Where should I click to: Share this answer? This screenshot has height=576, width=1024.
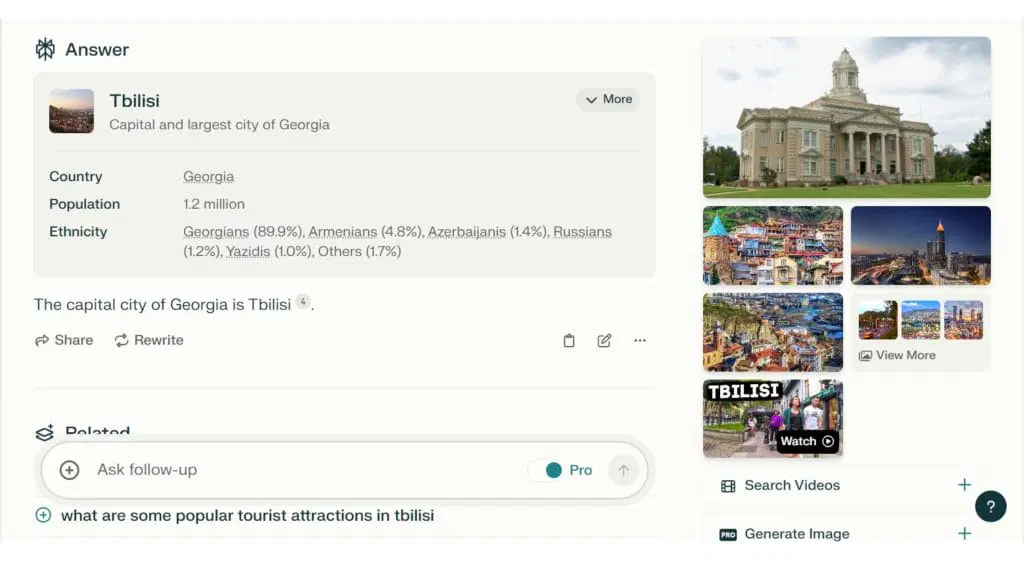point(64,340)
